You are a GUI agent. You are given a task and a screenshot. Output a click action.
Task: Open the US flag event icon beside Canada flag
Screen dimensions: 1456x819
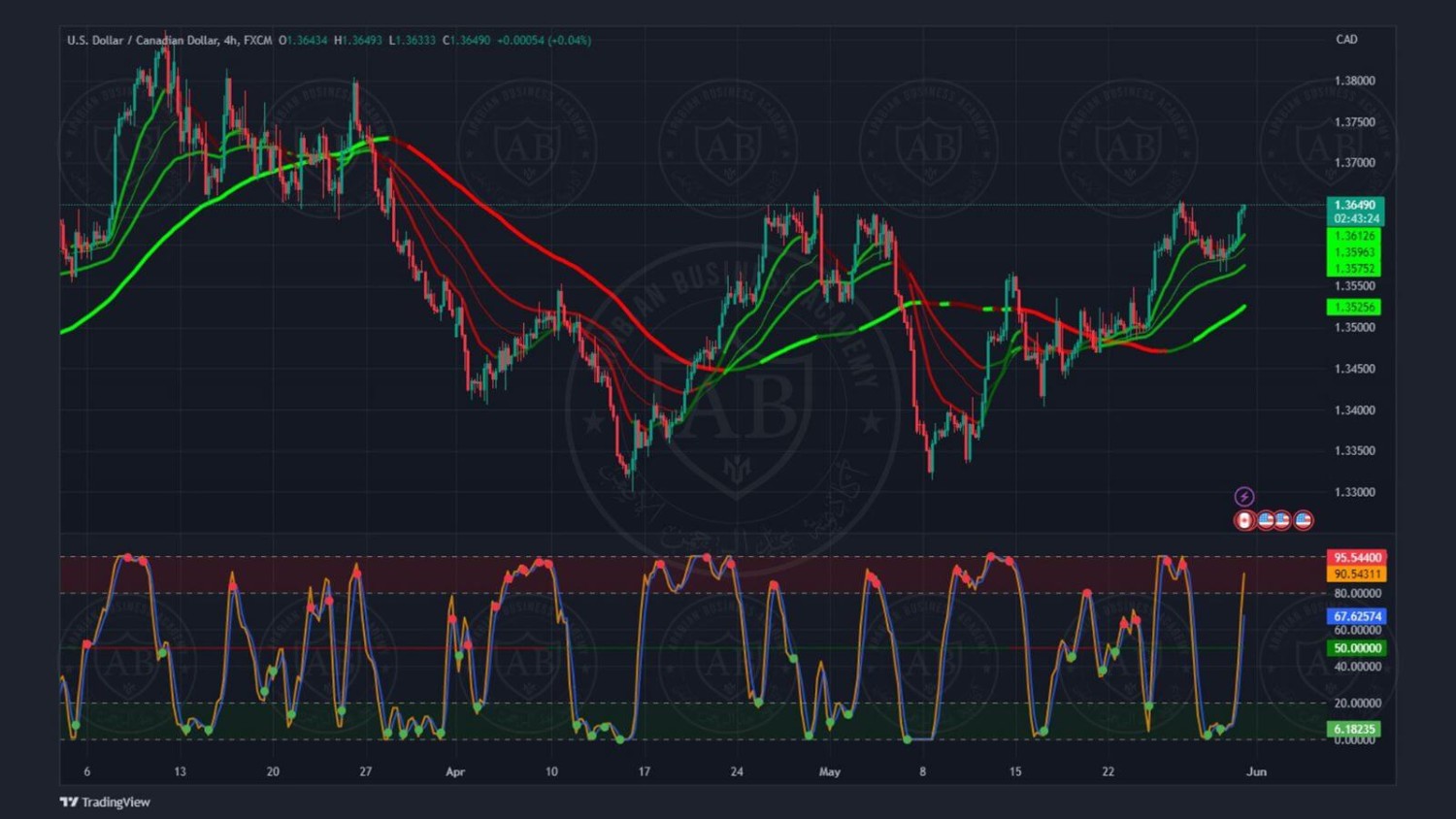click(1266, 520)
